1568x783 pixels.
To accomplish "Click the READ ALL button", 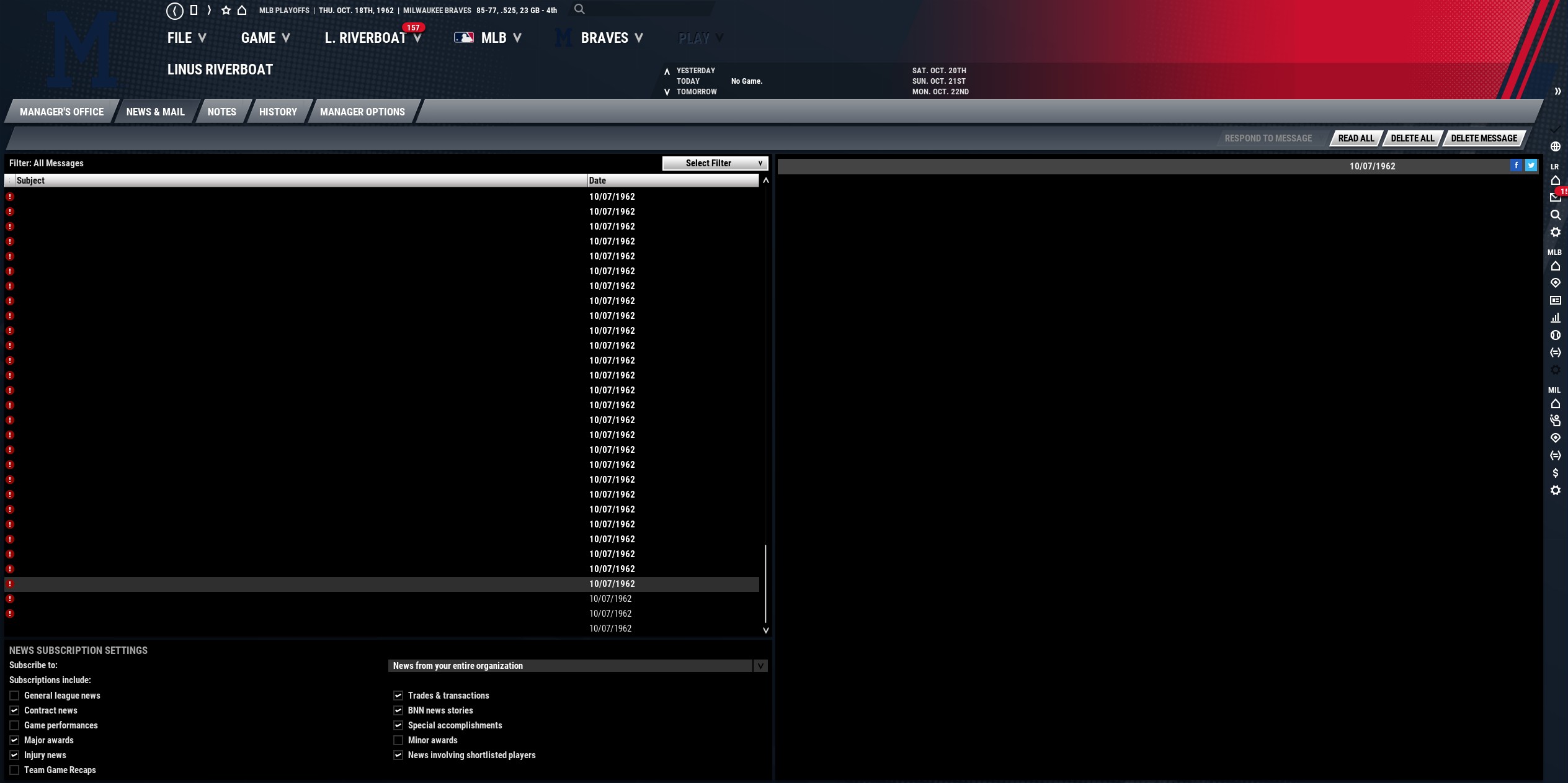I will pos(1356,138).
